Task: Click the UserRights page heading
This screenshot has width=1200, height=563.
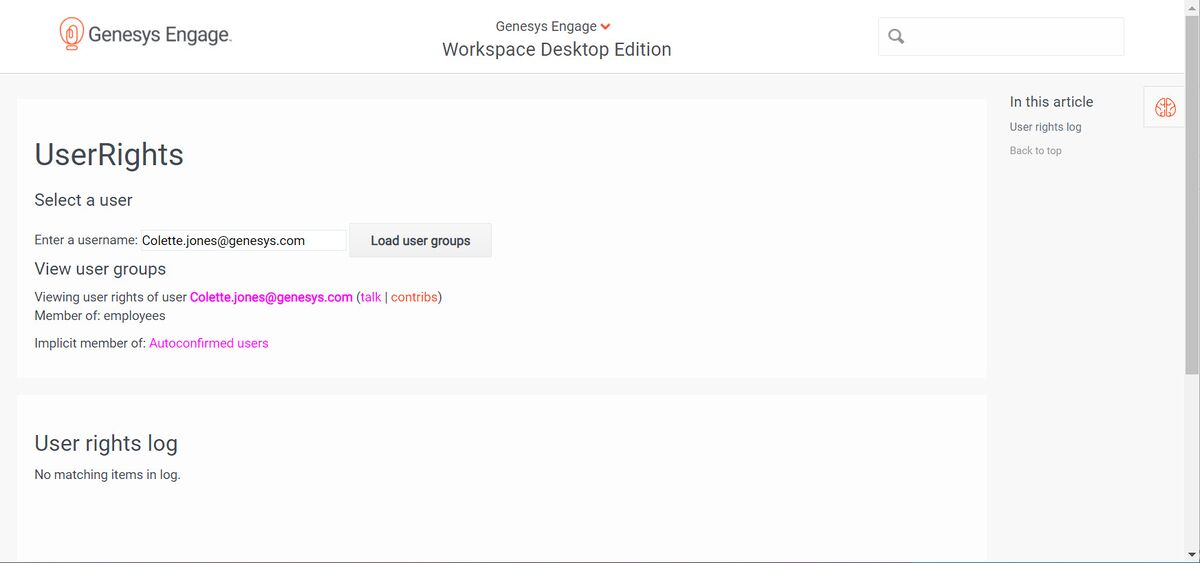Action: (109, 154)
